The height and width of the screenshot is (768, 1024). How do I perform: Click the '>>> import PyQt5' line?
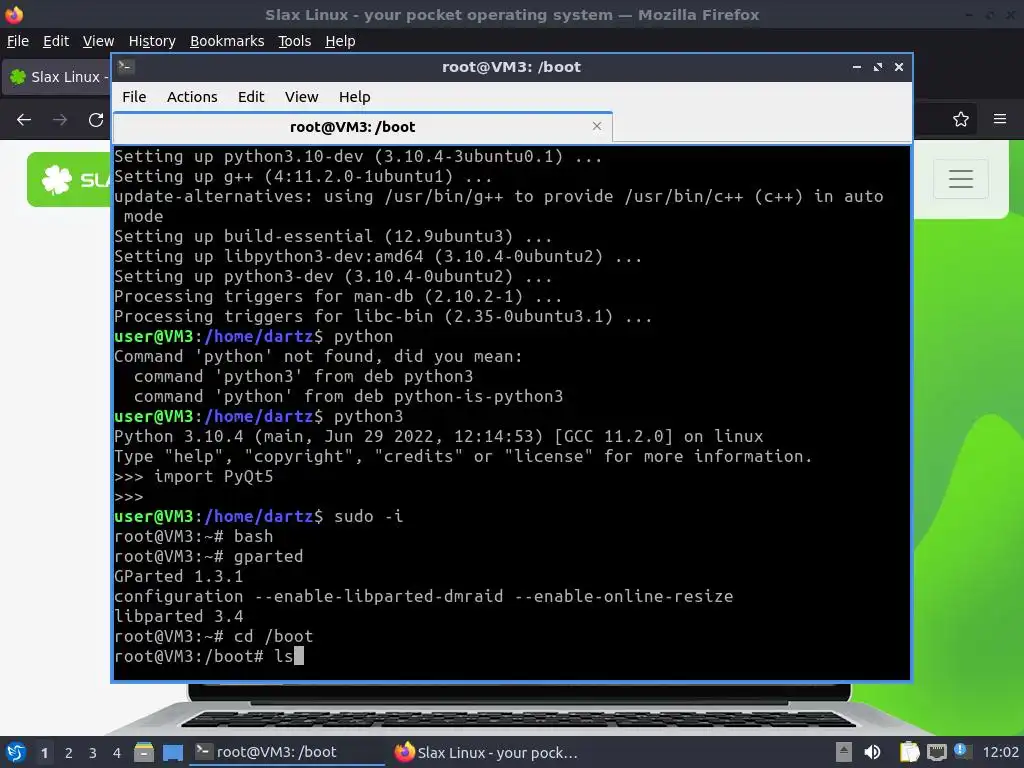(193, 477)
